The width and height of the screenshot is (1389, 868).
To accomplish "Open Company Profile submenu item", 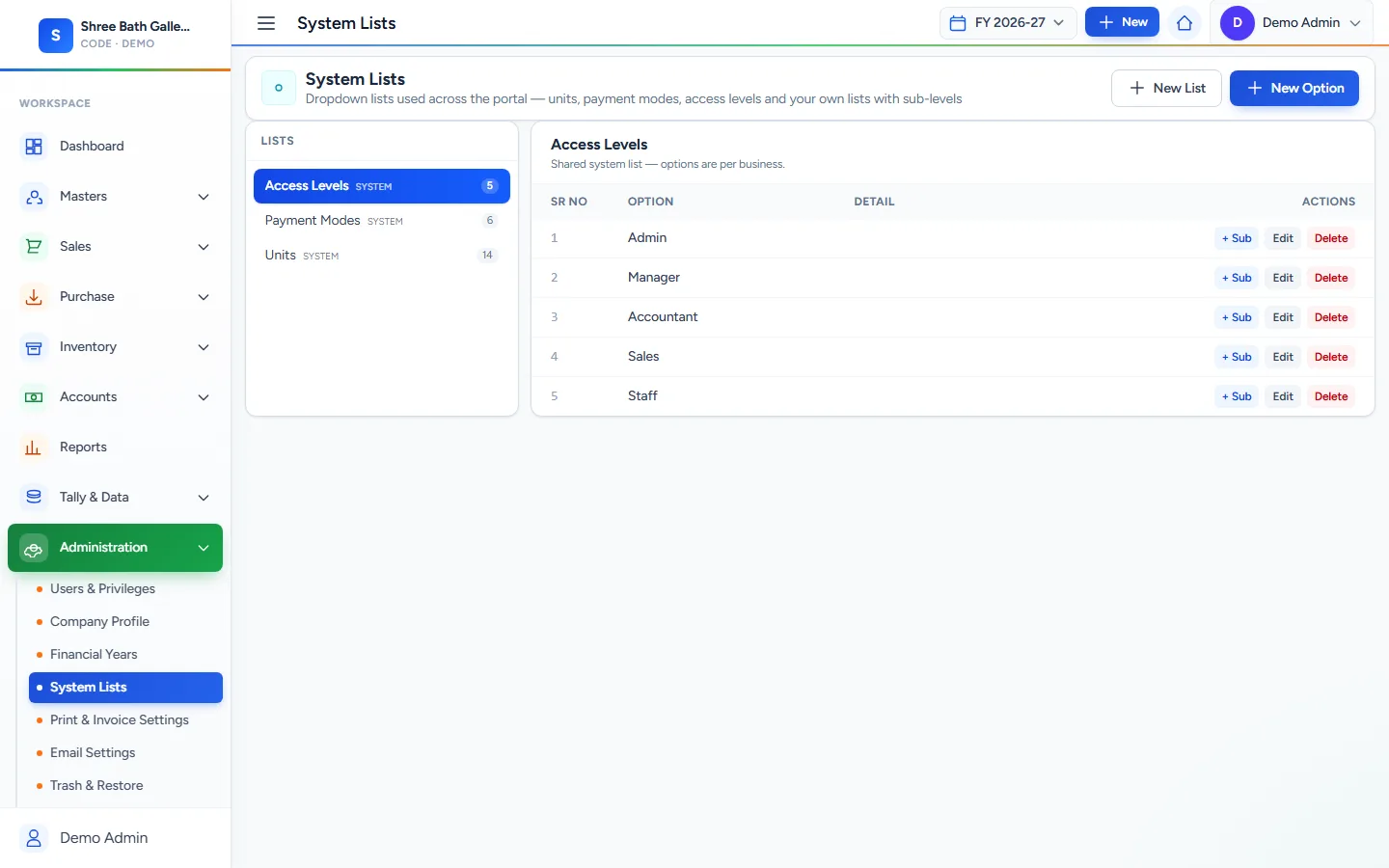I will pos(125,622).
